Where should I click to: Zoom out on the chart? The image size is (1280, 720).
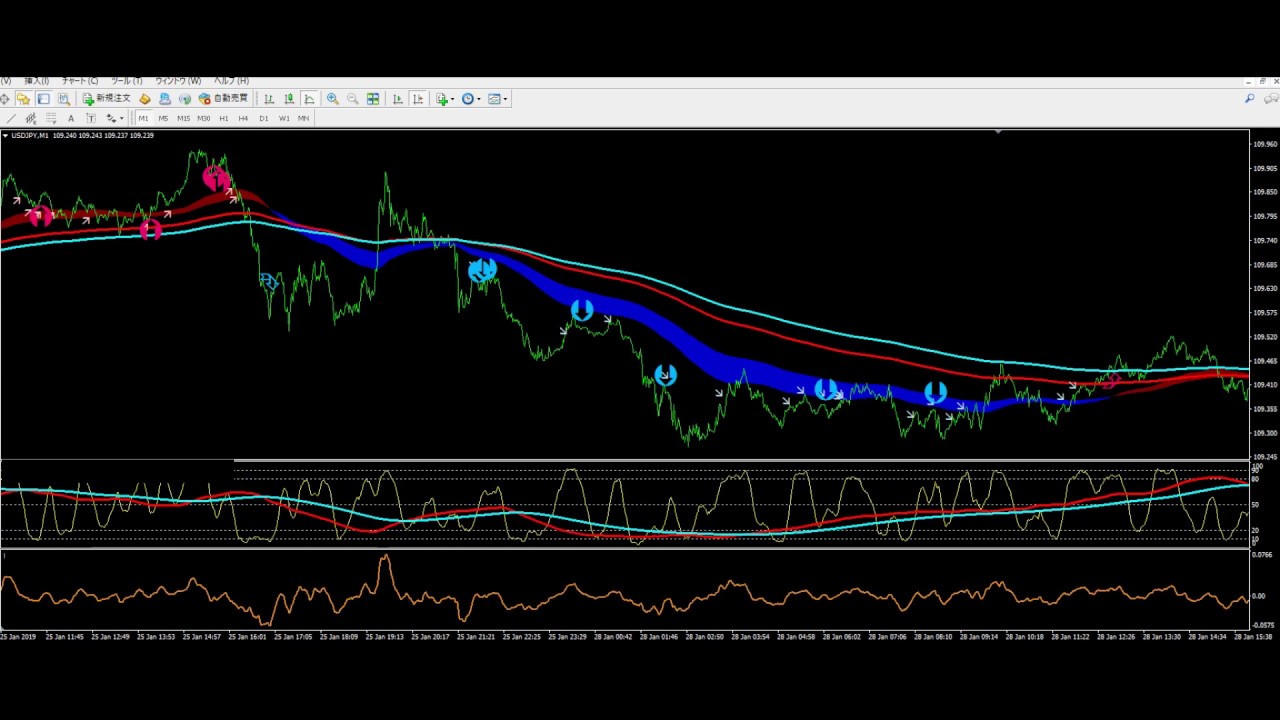352,99
